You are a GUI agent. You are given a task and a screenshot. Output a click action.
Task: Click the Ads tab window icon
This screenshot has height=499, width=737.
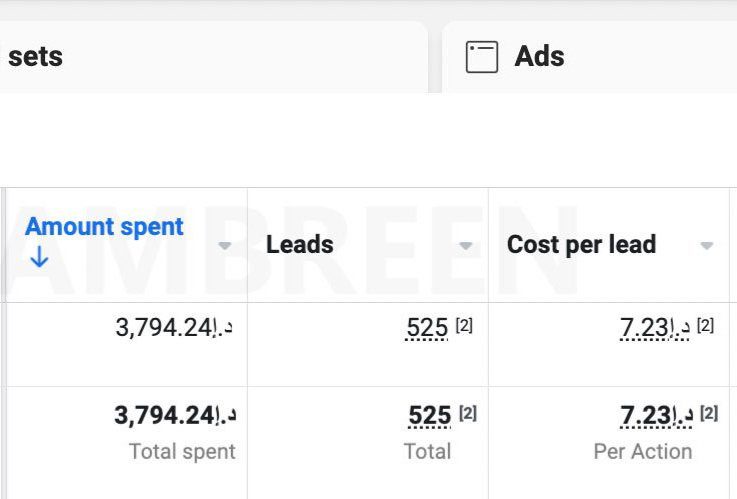482,57
